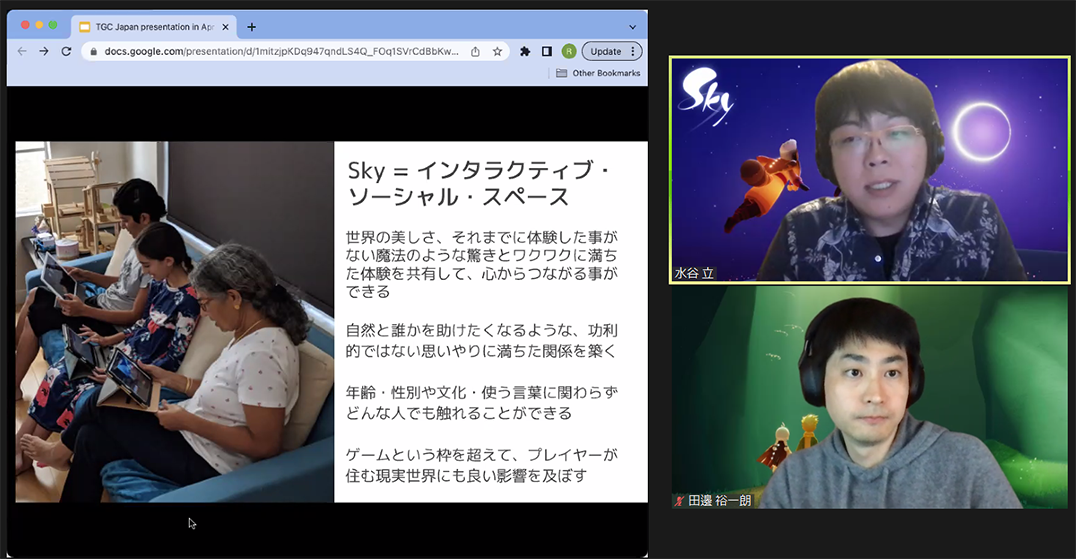The image size is (1076, 559).
Task: Click the muted microphone icon beside 田邊 裕一朗
Action: tap(679, 501)
